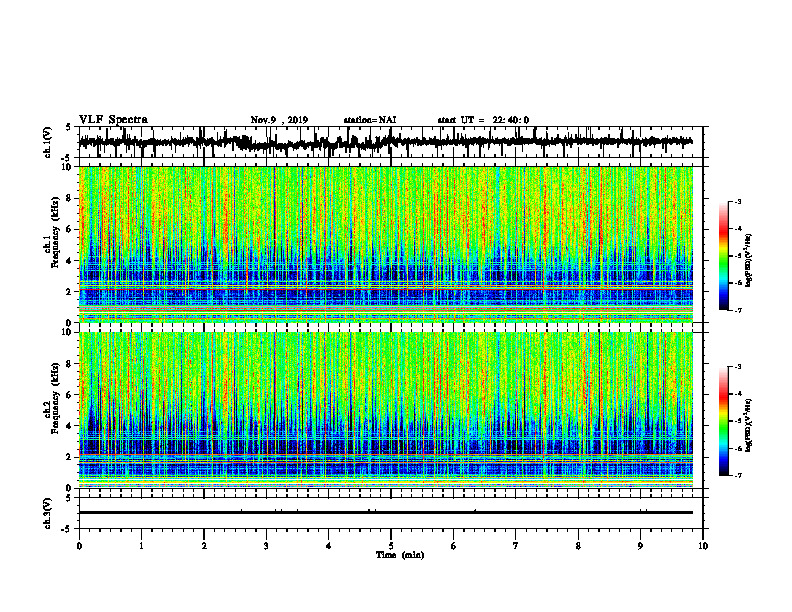The image size is (792, 612).
Task: Click the ch.2 spectrogram color scale bar
Action: tap(723, 421)
